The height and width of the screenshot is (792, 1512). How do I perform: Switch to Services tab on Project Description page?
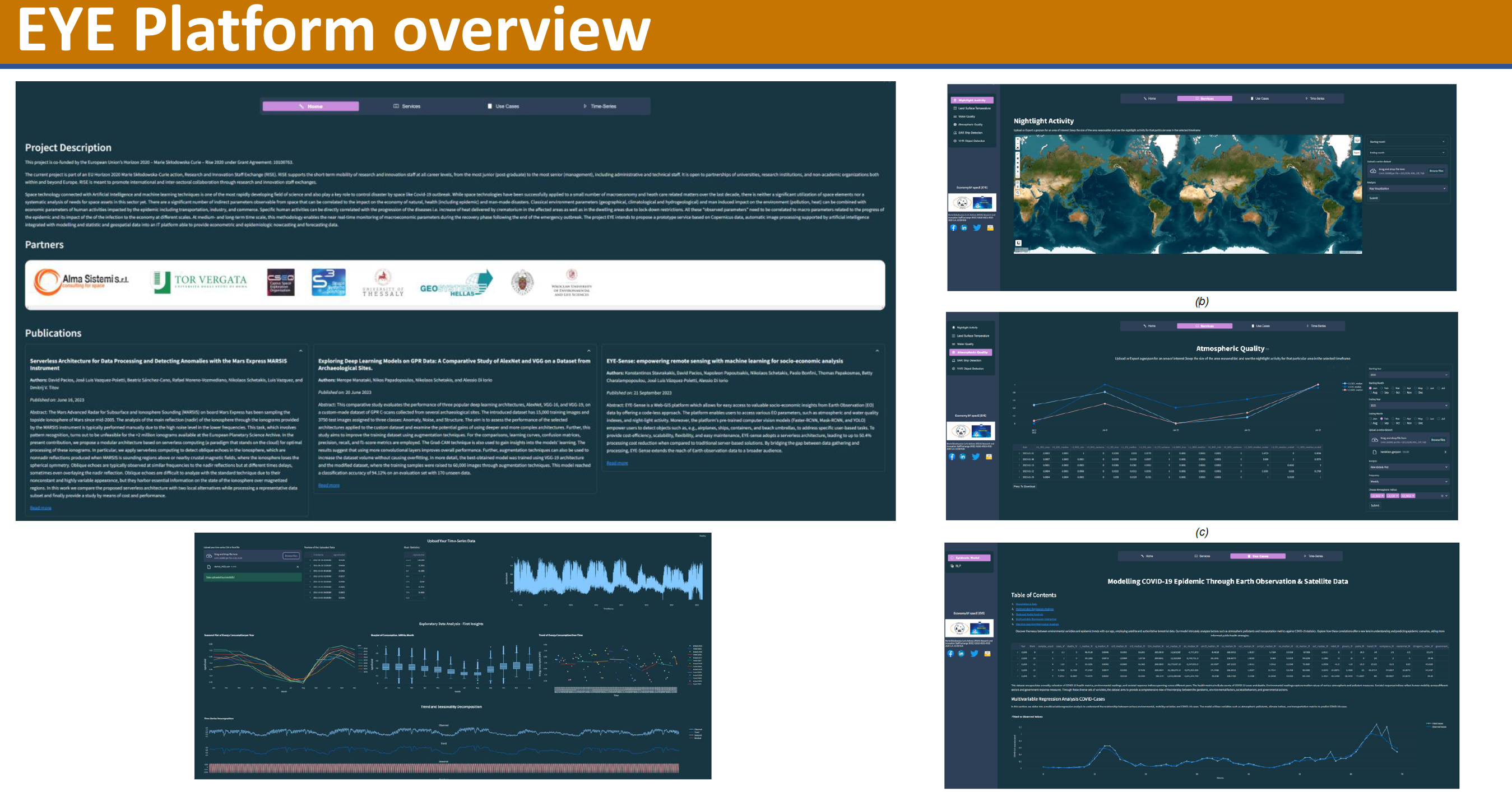point(407,106)
